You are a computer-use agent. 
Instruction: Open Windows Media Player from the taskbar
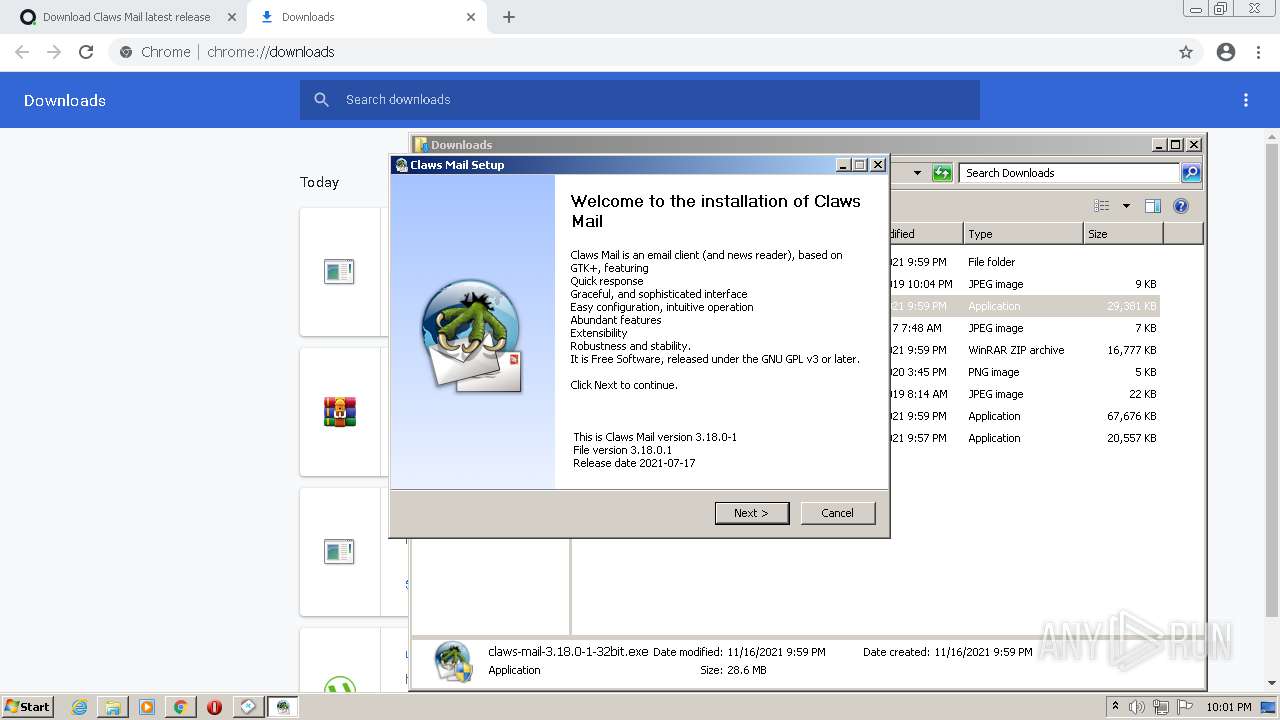[147, 707]
